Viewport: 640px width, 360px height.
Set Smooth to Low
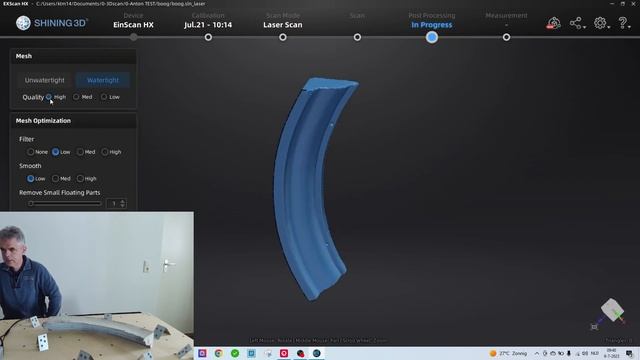[x=31, y=179]
